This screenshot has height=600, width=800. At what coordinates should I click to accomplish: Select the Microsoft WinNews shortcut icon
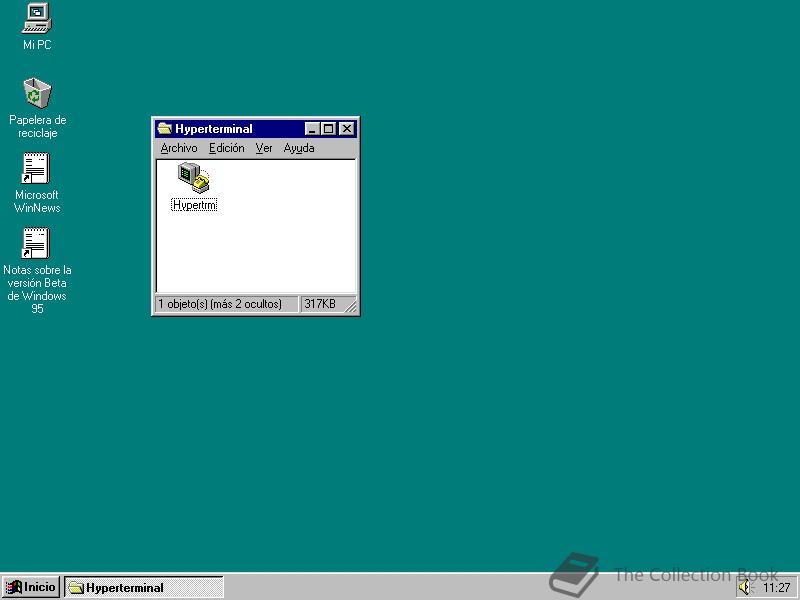(x=36, y=168)
